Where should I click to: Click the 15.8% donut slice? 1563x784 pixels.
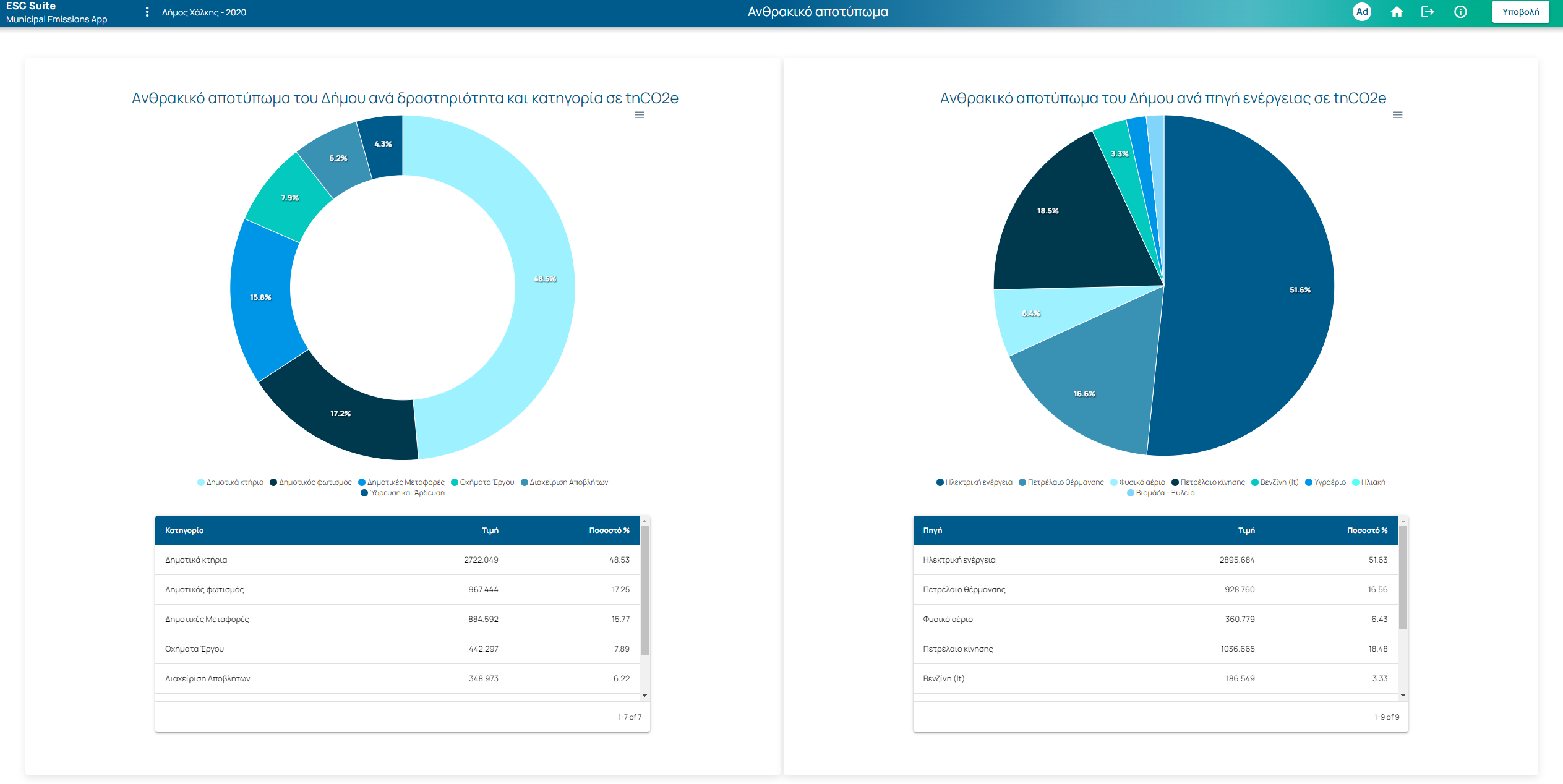click(260, 297)
